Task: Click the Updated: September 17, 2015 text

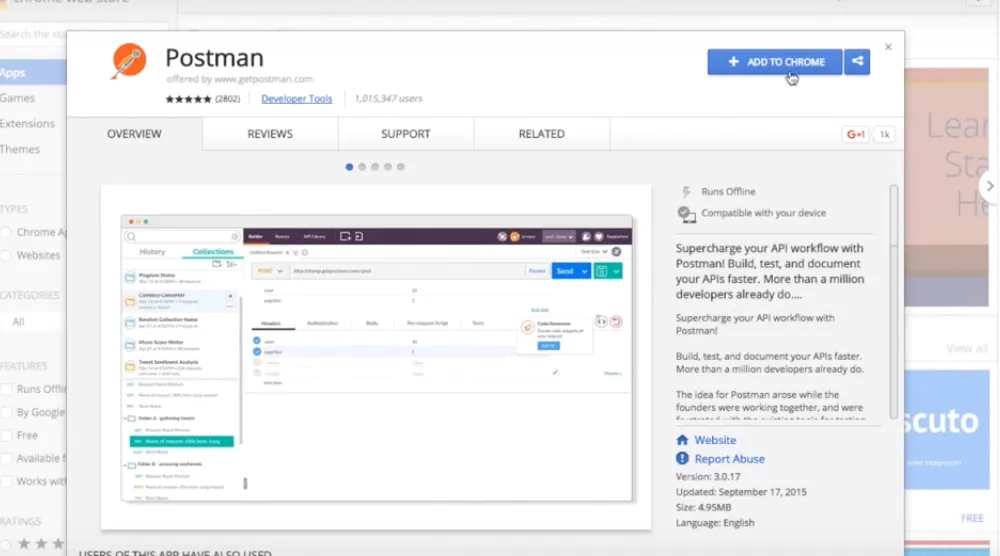Action: [x=741, y=492]
